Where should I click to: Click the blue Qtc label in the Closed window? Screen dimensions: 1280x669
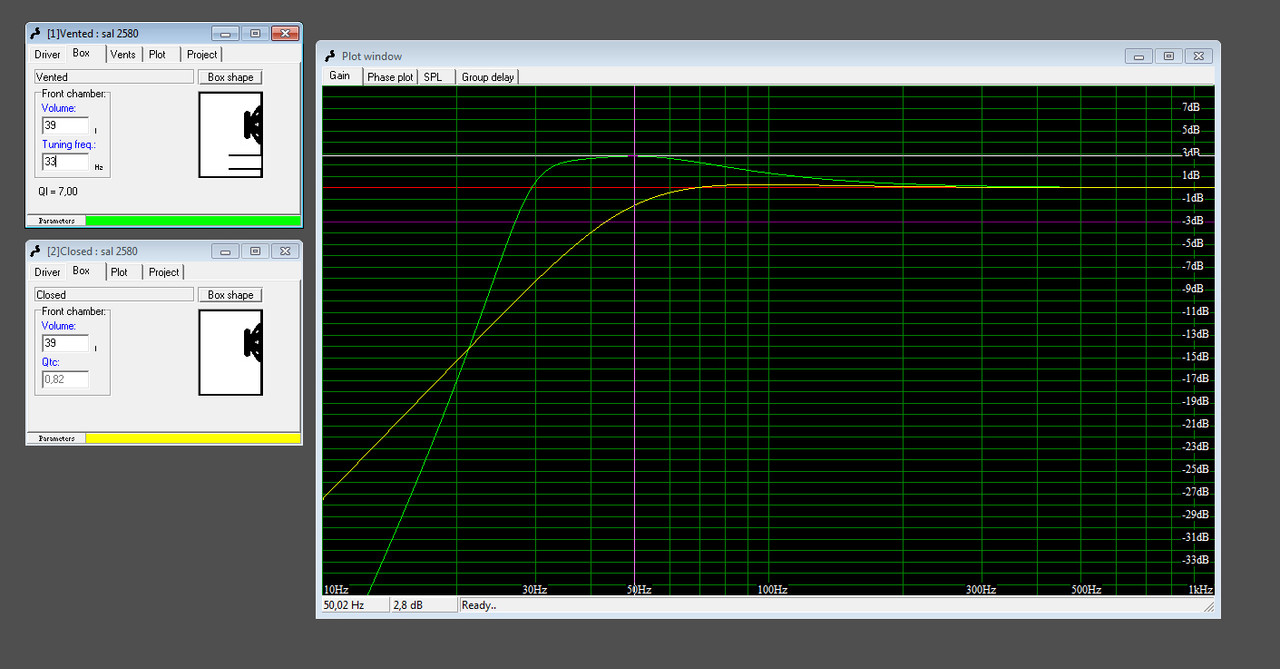pos(50,363)
